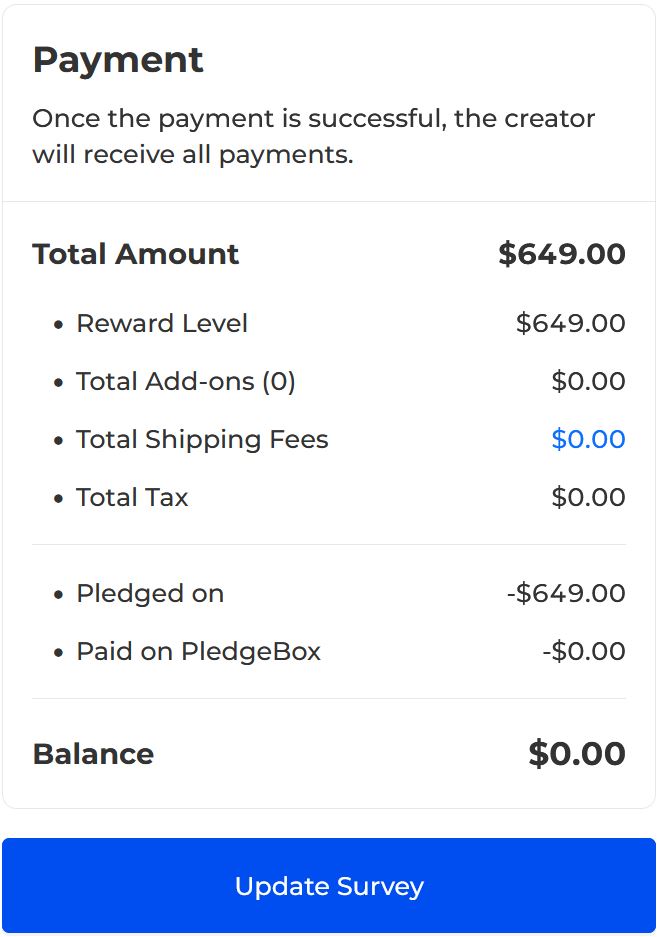Select the Total Amount label

[x=135, y=254]
